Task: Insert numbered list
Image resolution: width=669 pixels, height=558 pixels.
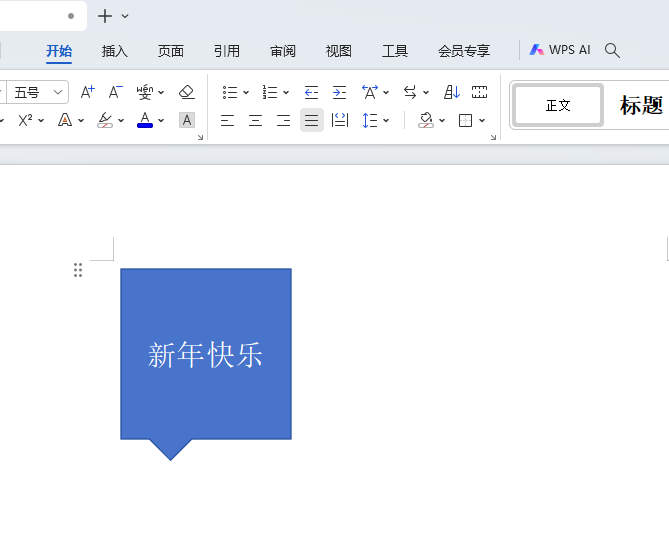Action: pos(270,92)
